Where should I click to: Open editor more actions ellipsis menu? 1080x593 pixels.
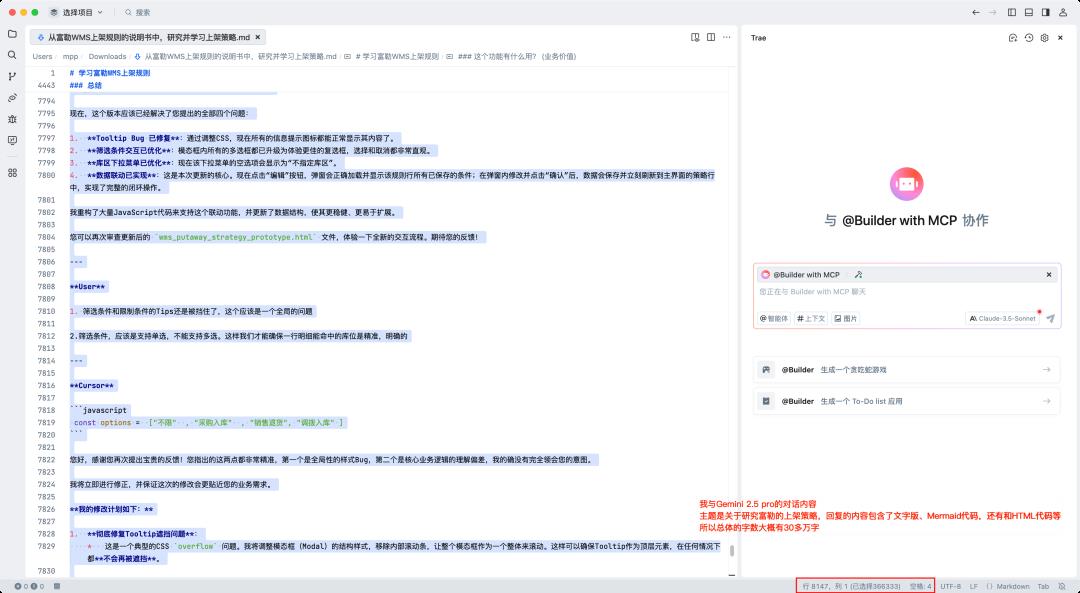727,37
